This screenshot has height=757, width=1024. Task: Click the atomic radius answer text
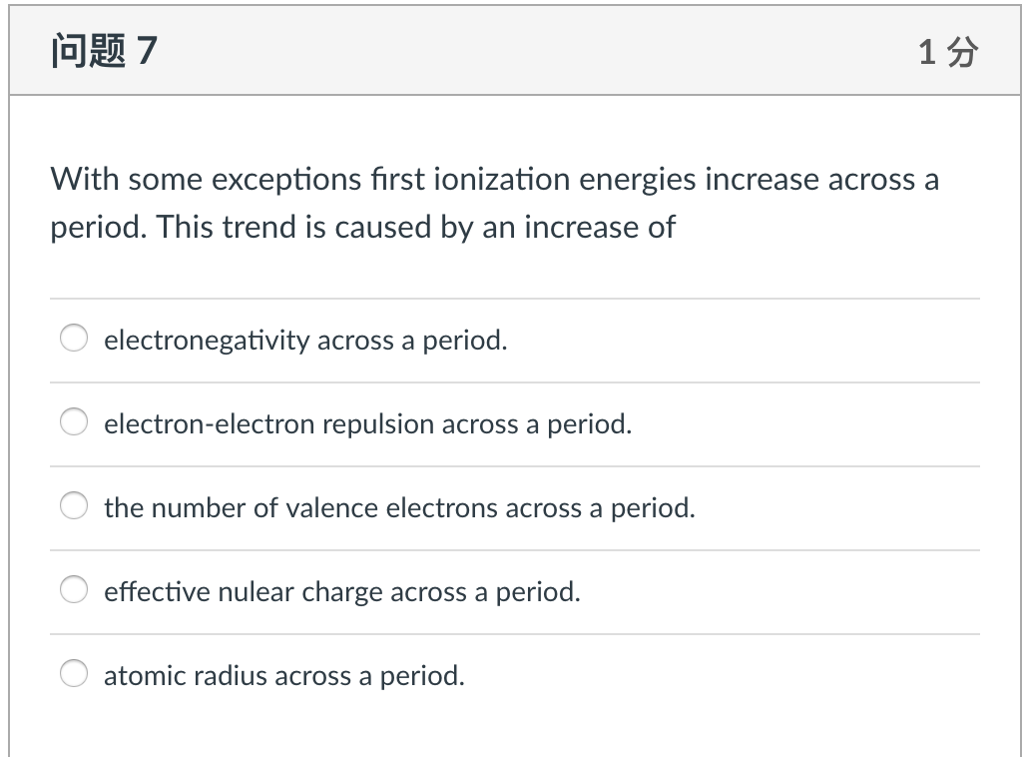pos(284,676)
